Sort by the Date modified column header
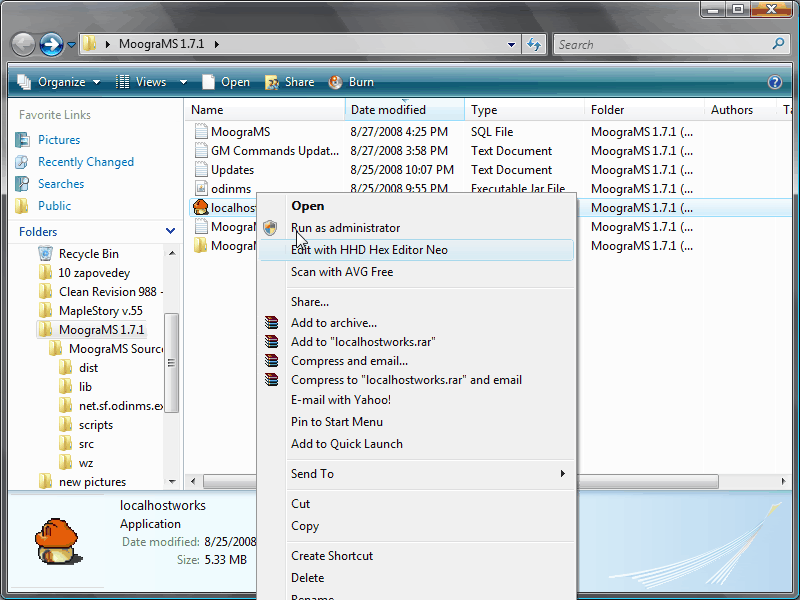 coord(388,110)
